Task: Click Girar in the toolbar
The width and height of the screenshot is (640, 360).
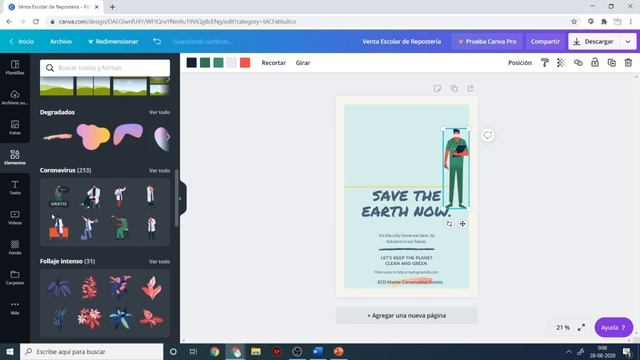Action: (303, 62)
